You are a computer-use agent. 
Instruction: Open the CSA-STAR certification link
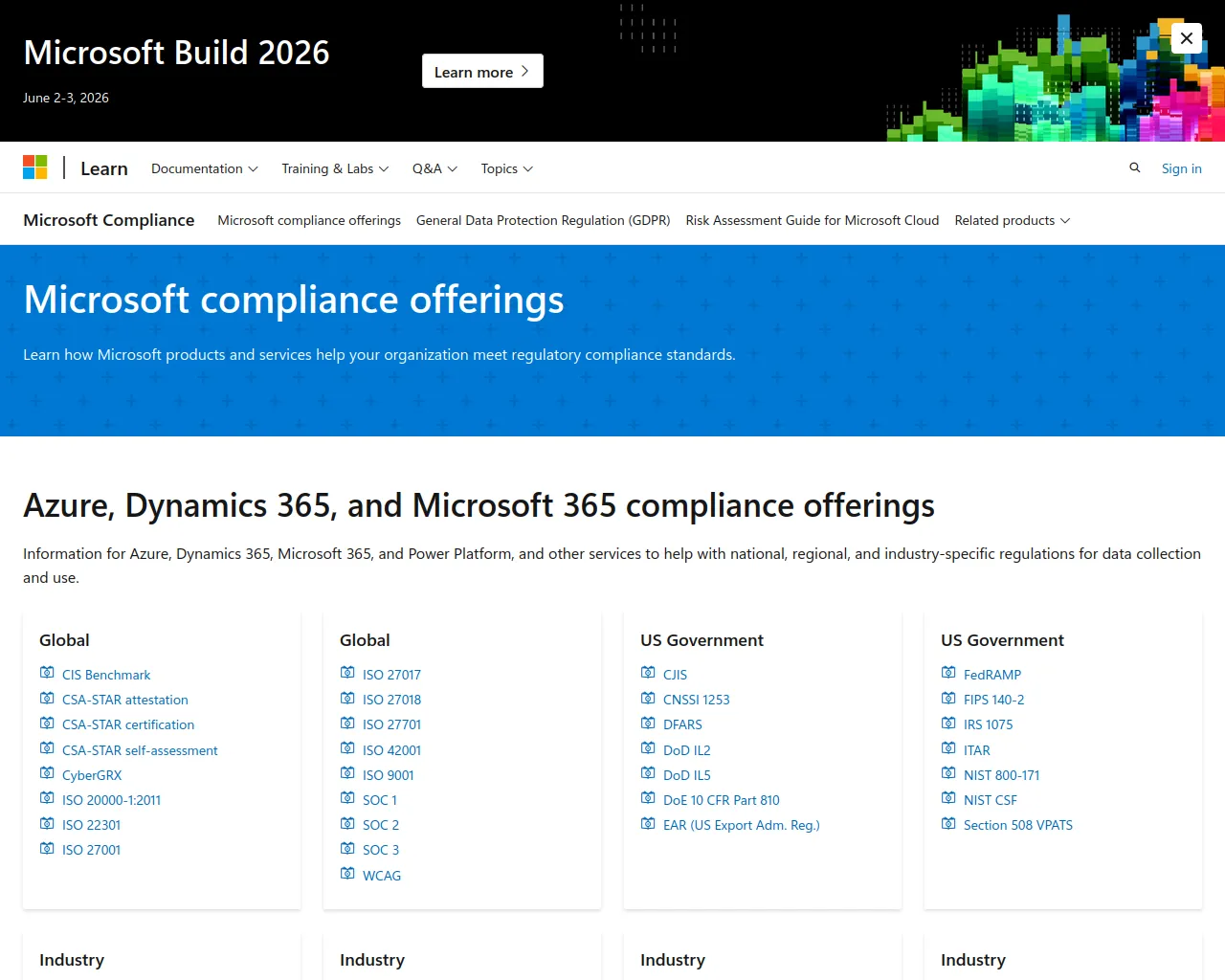[128, 724]
